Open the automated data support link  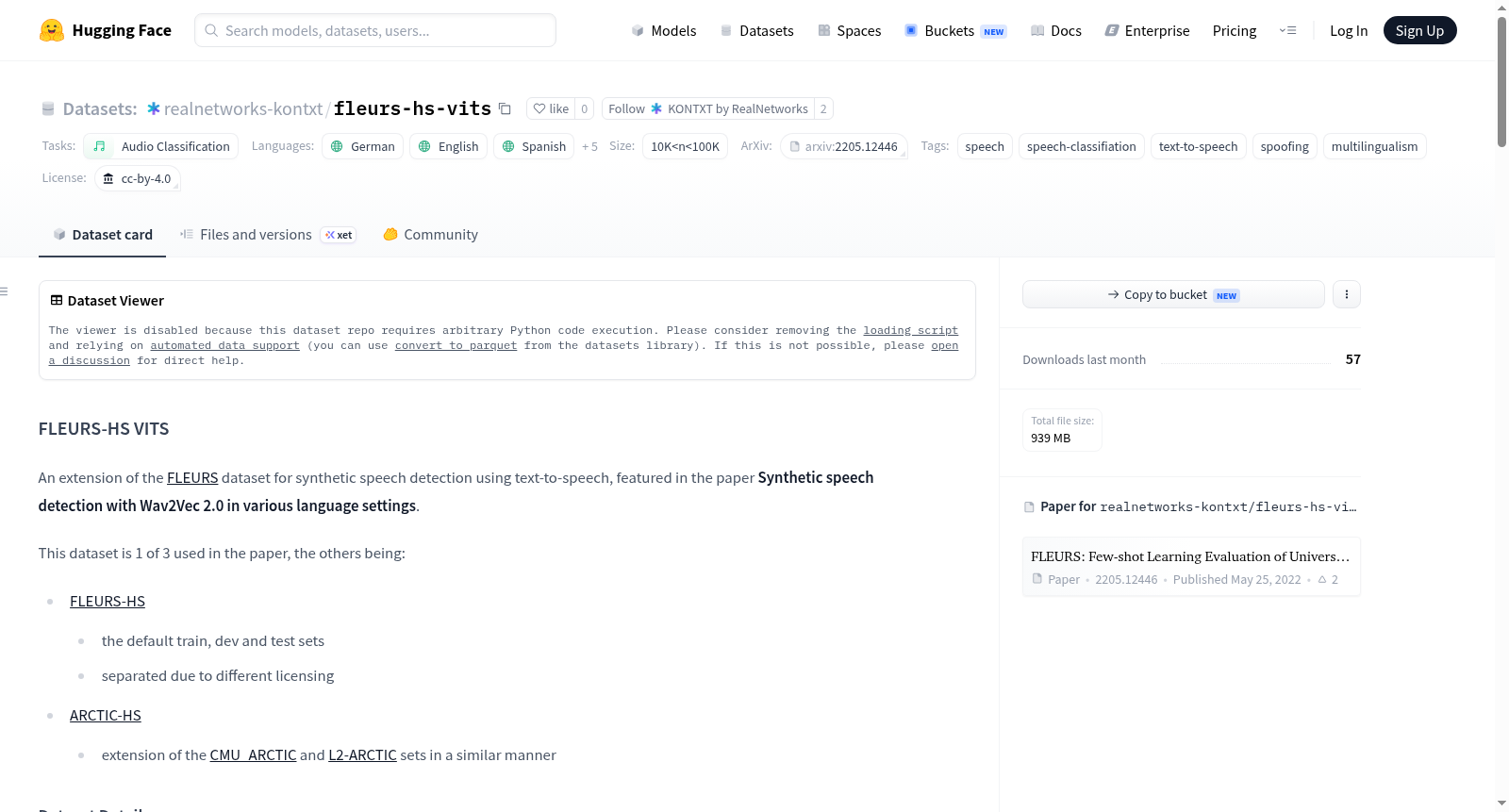click(224, 345)
